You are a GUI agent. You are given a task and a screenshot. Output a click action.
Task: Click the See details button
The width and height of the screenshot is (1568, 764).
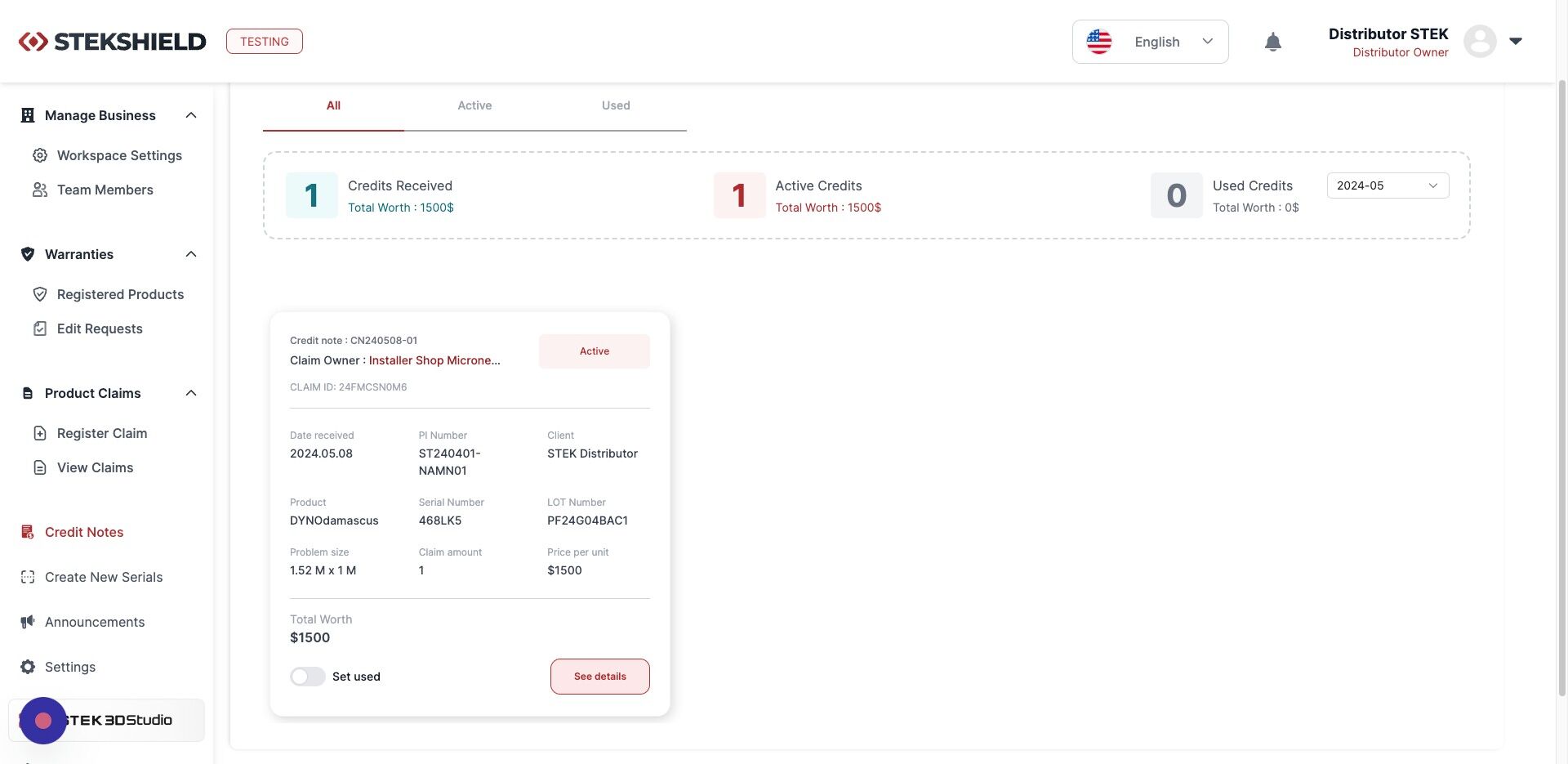[x=600, y=677]
